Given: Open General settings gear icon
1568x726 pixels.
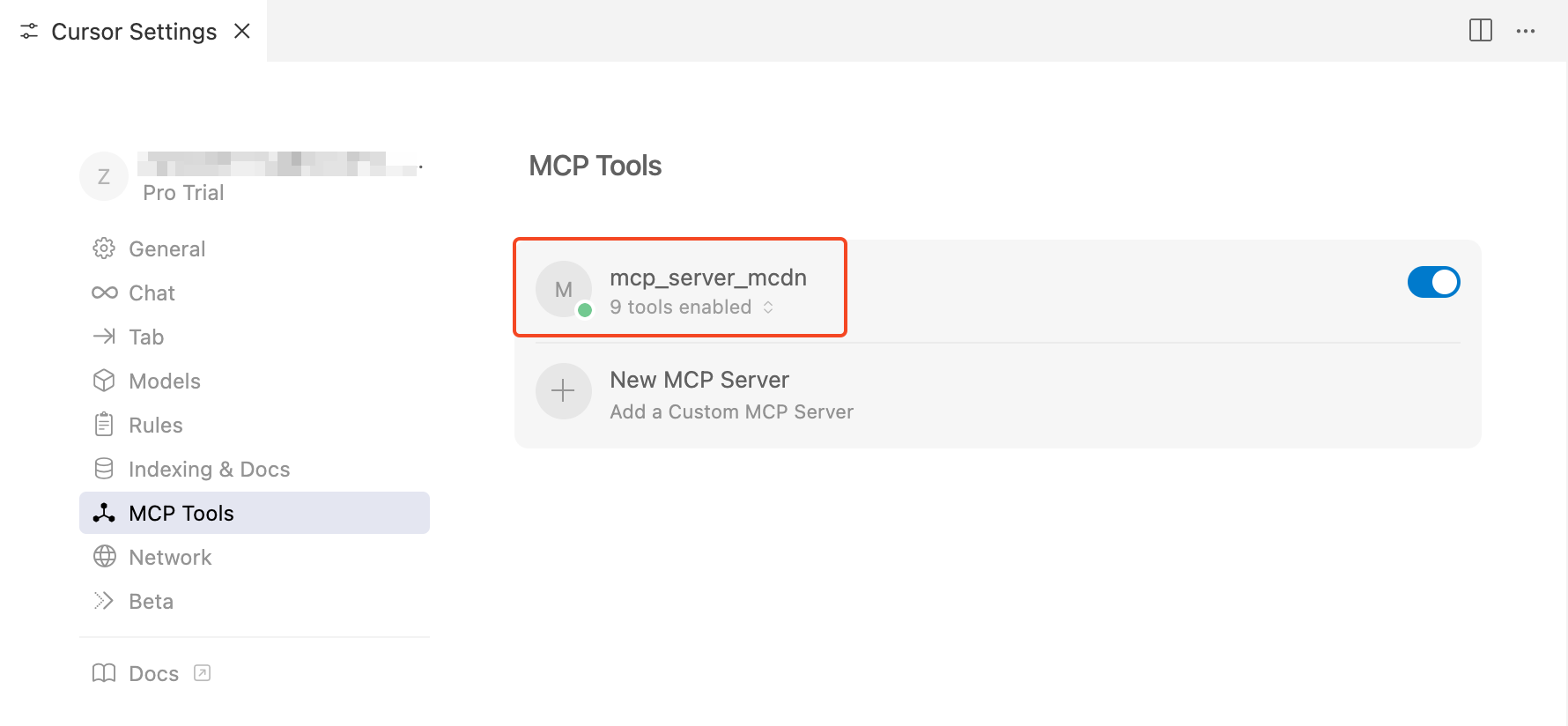Looking at the screenshot, I should tap(104, 248).
